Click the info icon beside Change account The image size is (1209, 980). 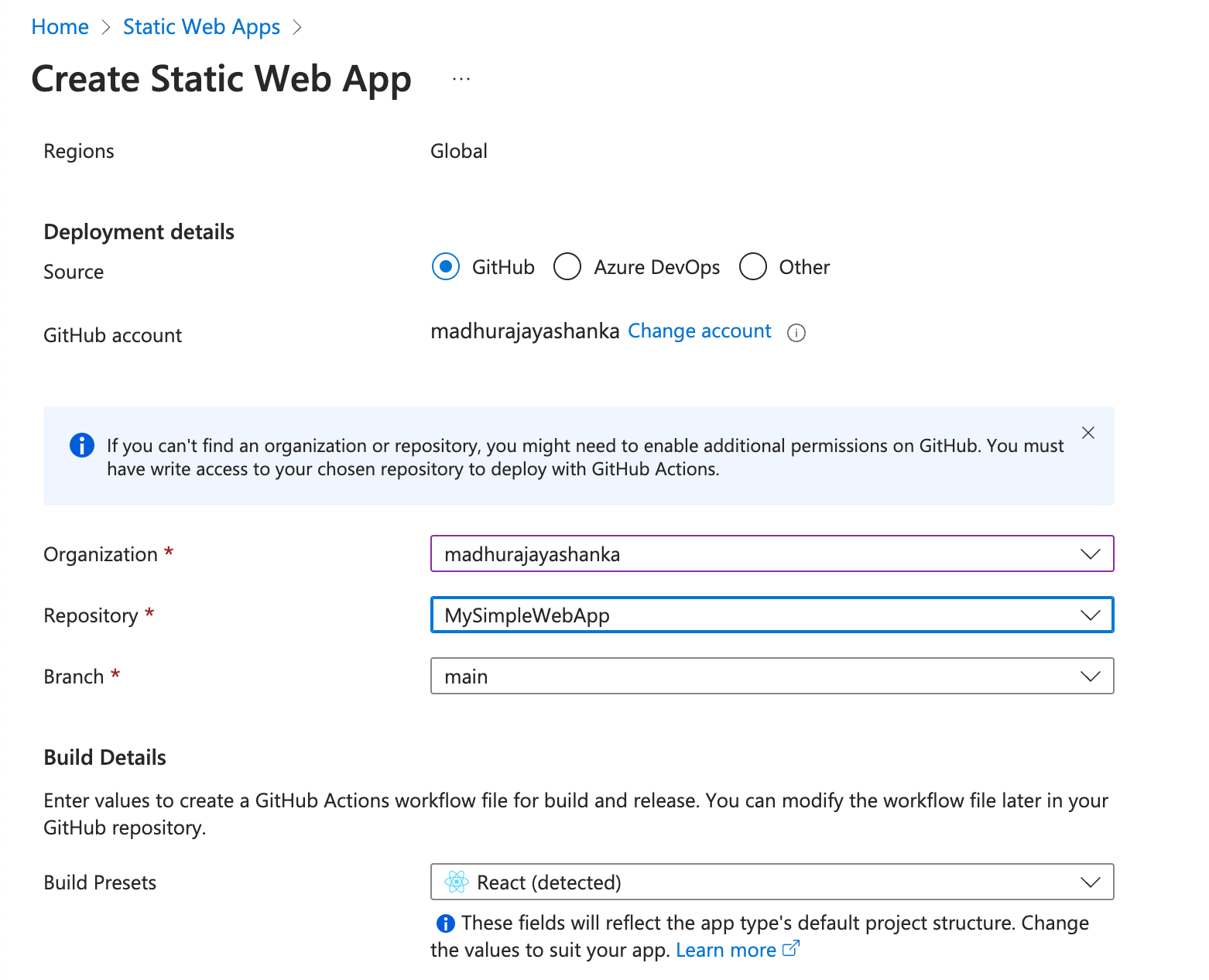click(796, 333)
